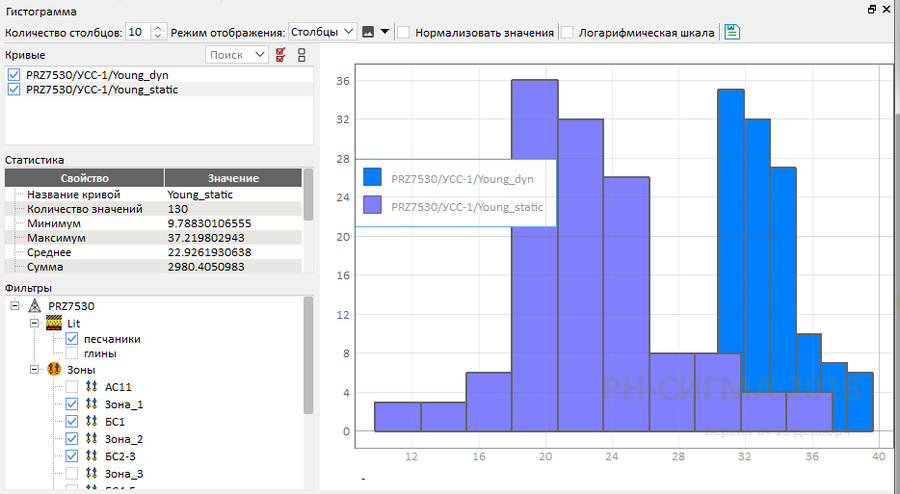Open the Режим отображения Столбцы dropdown
The image size is (900, 494).
[322, 32]
